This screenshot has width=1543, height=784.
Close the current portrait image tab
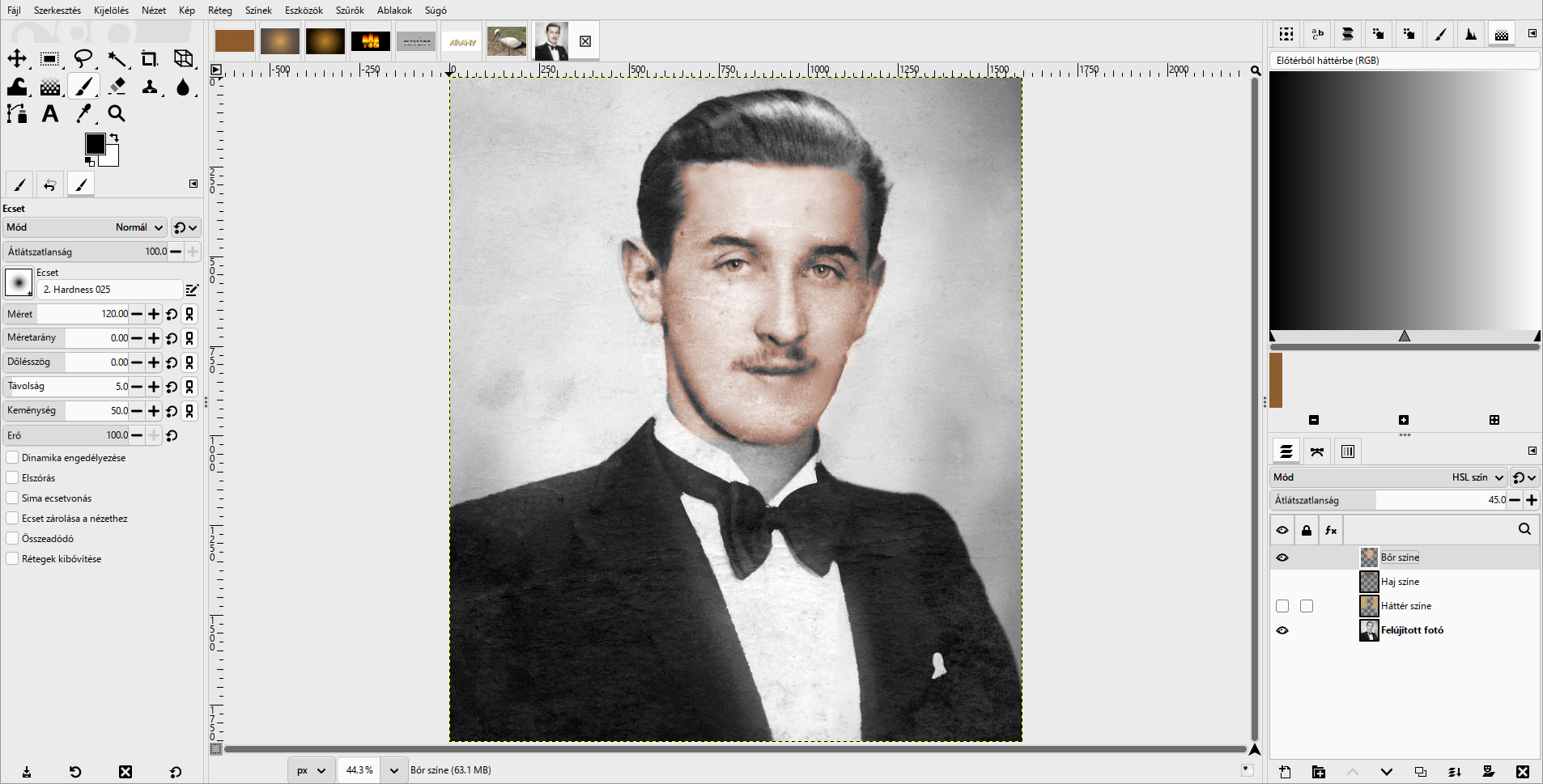(585, 41)
